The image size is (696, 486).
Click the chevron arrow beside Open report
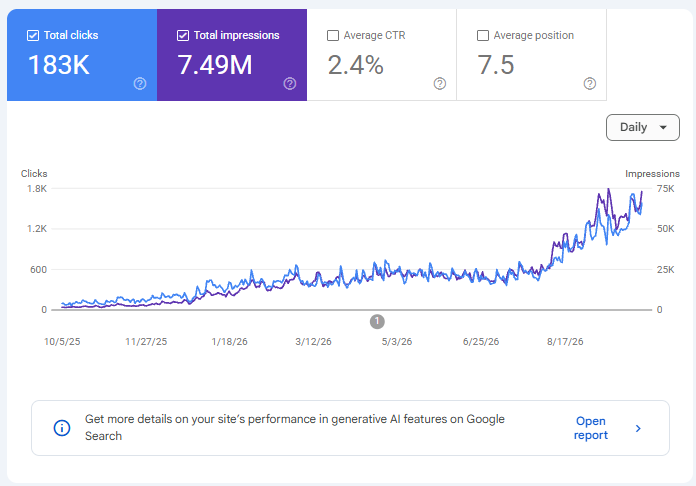638,428
